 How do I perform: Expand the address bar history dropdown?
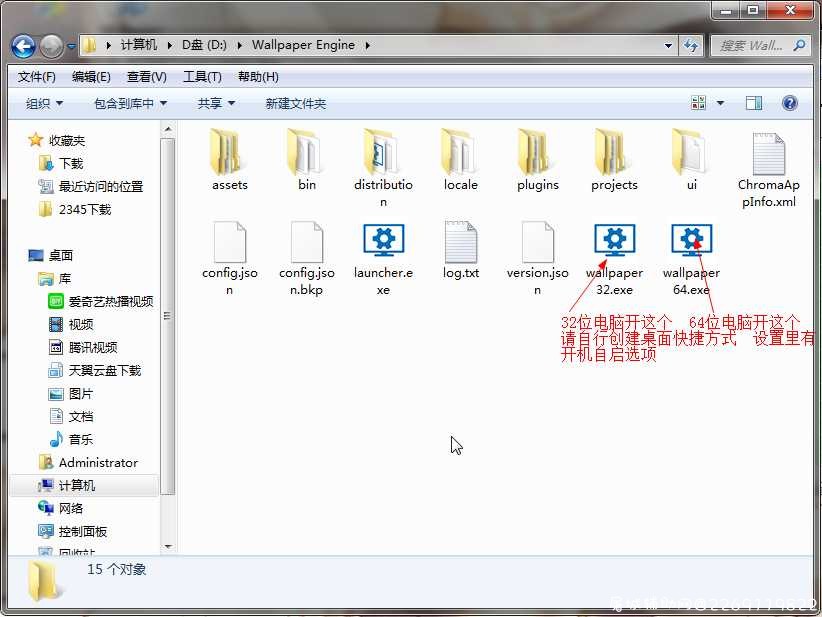pyautogui.click(x=668, y=46)
